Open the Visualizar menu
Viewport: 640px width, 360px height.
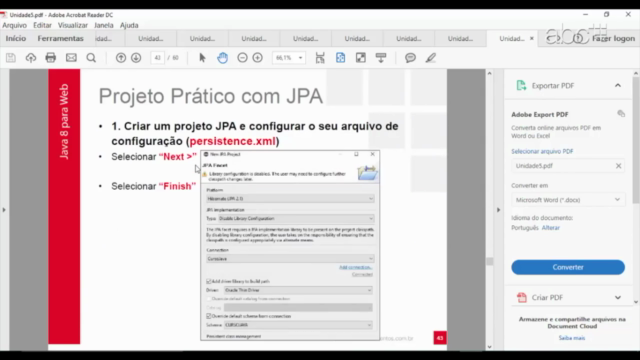pos(73,25)
